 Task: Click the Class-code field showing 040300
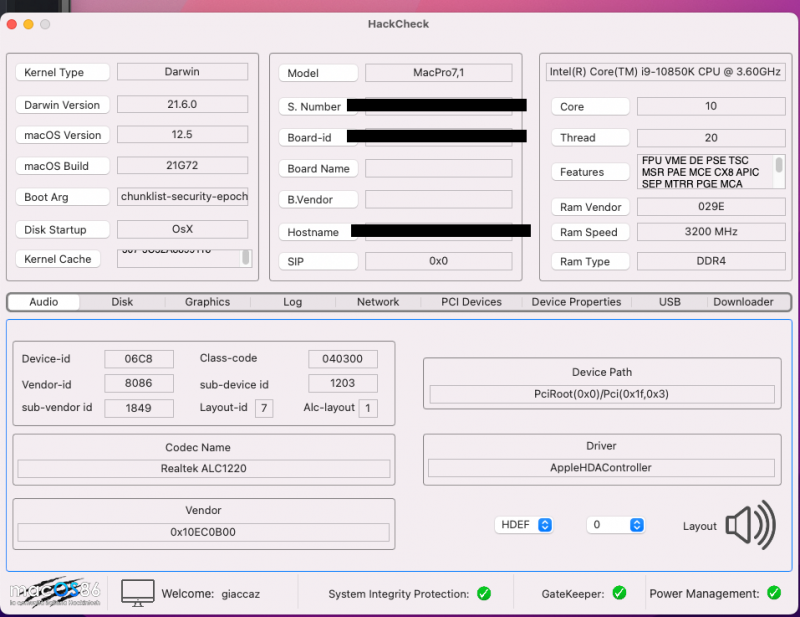pos(343,359)
